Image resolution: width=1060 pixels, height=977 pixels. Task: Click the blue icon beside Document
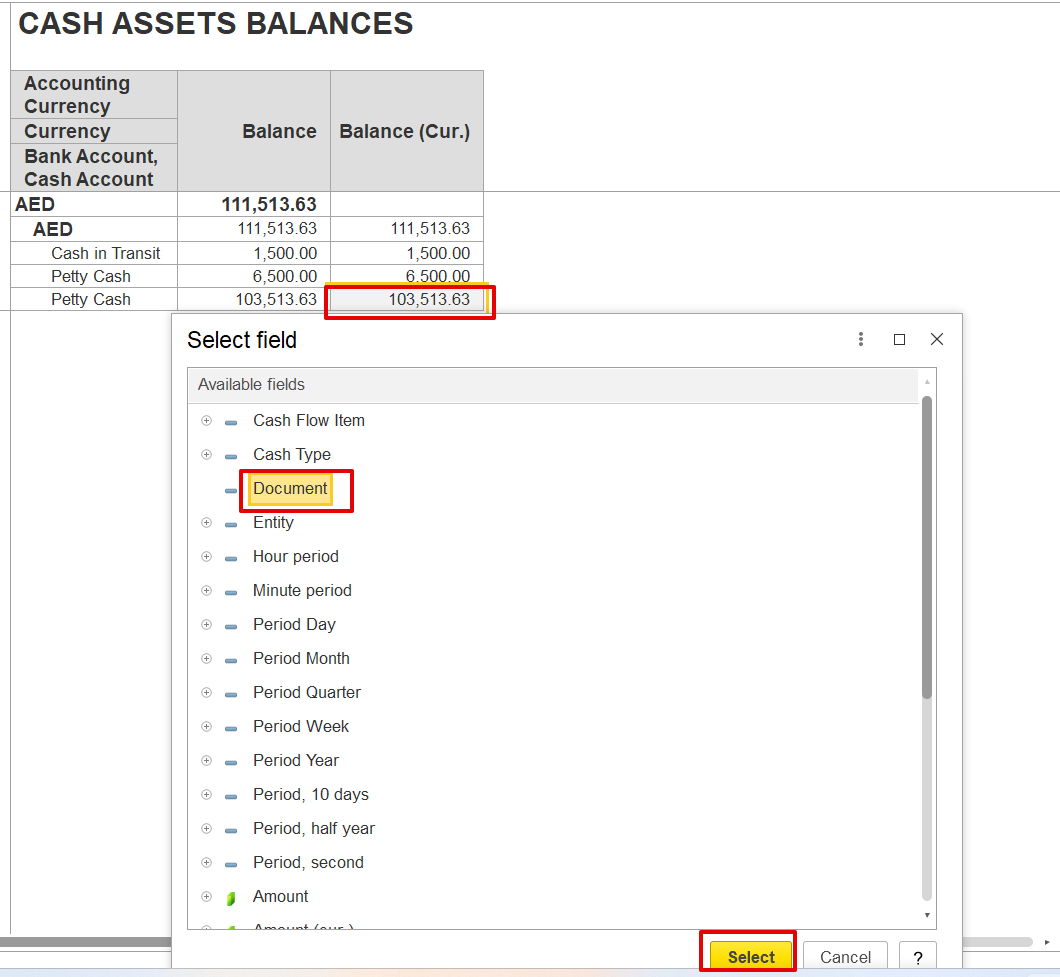(x=231, y=490)
